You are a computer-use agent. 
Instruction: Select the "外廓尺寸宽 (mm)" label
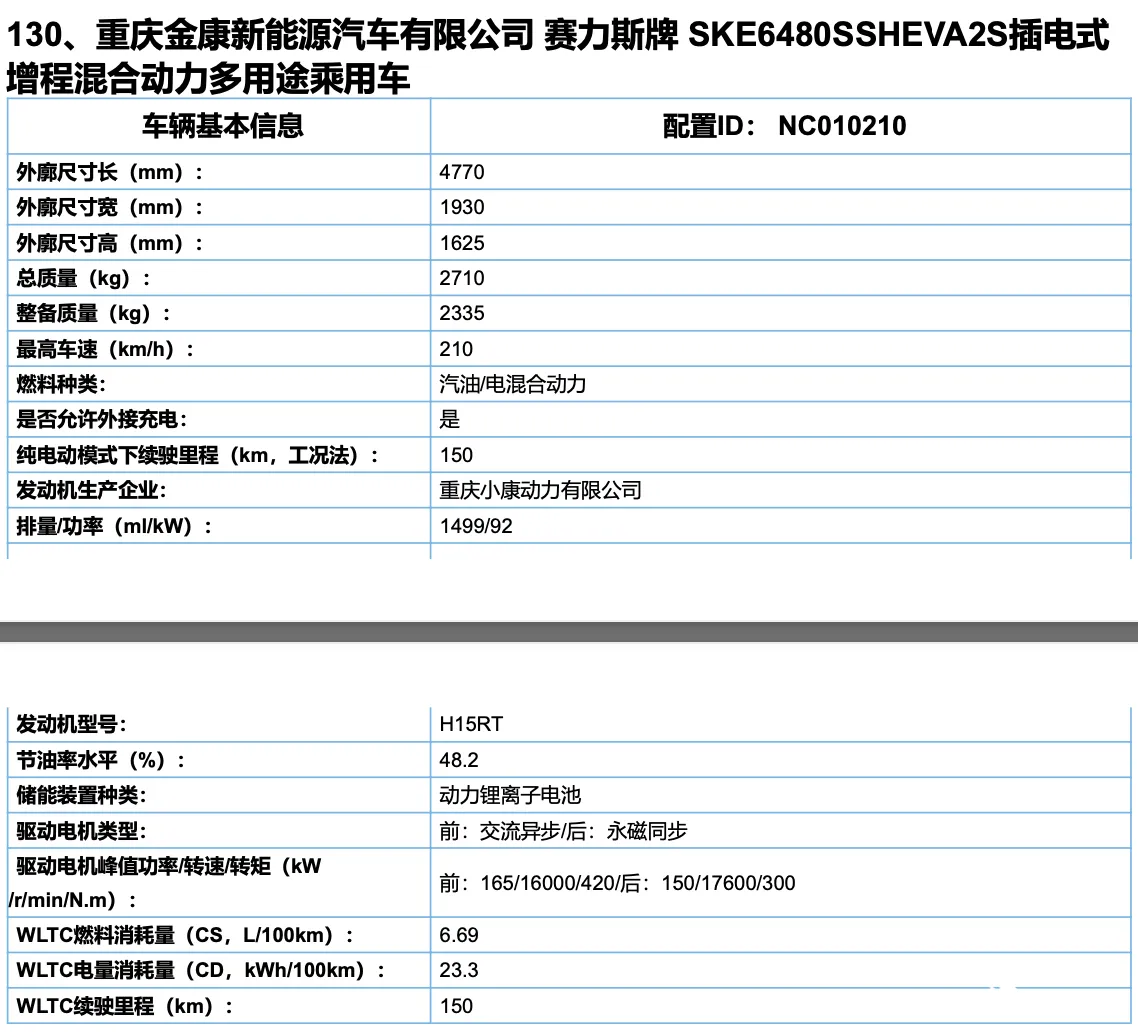pyautogui.click(x=110, y=208)
